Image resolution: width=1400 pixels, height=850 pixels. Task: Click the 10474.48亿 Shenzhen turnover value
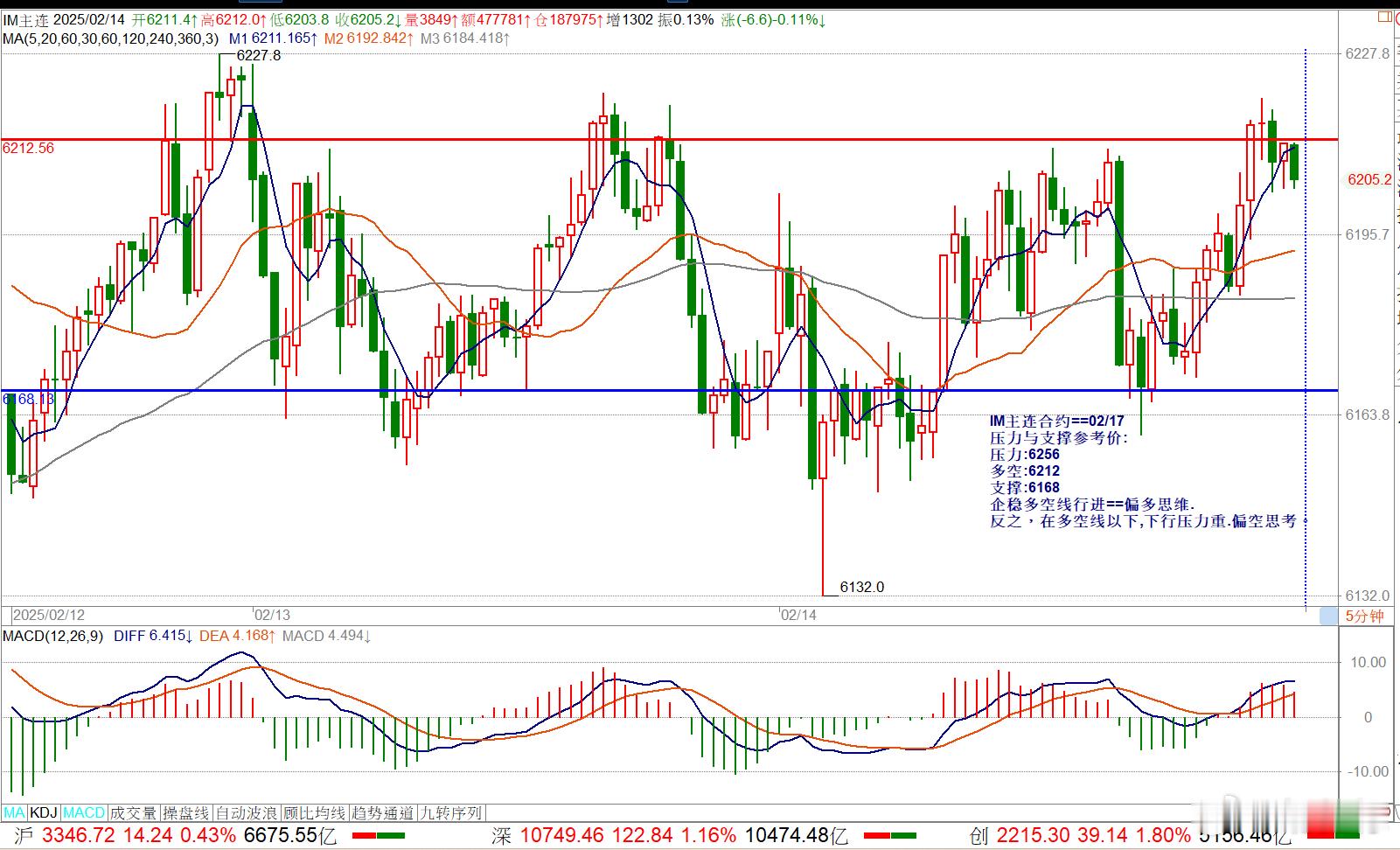point(796,835)
